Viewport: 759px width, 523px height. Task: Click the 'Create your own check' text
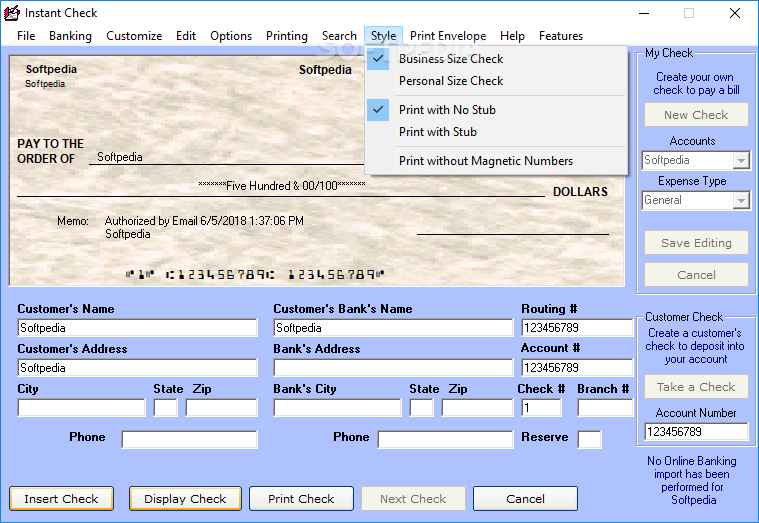[x=696, y=83]
